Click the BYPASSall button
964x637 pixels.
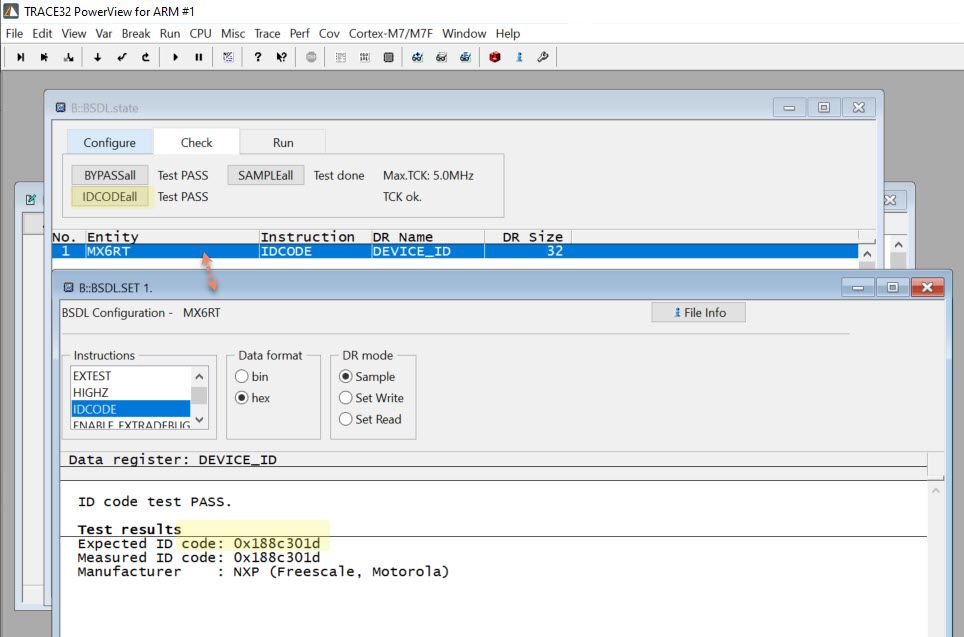(x=109, y=175)
